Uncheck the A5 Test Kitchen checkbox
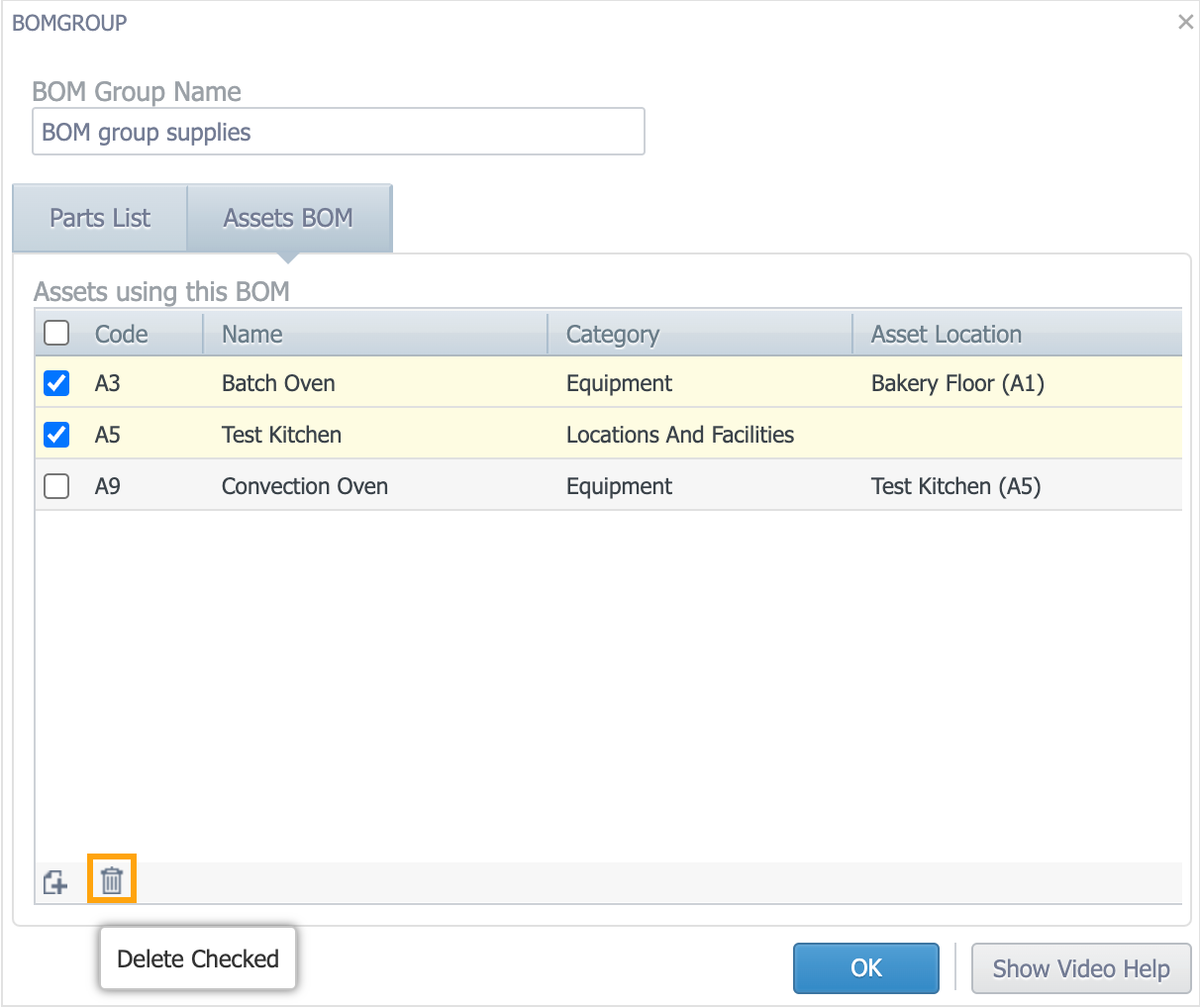 pyautogui.click(x=57, y=435)
